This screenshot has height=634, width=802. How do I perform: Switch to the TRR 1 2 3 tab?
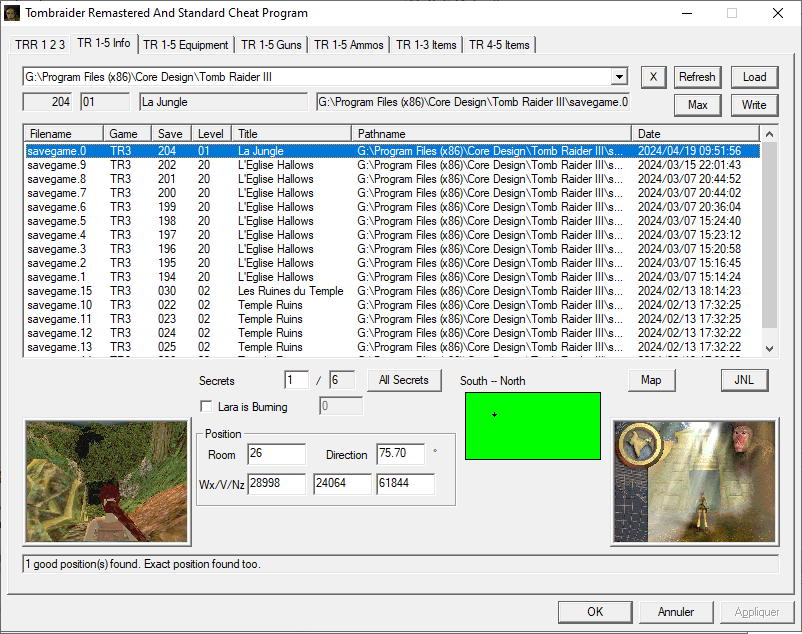[40, 45]
